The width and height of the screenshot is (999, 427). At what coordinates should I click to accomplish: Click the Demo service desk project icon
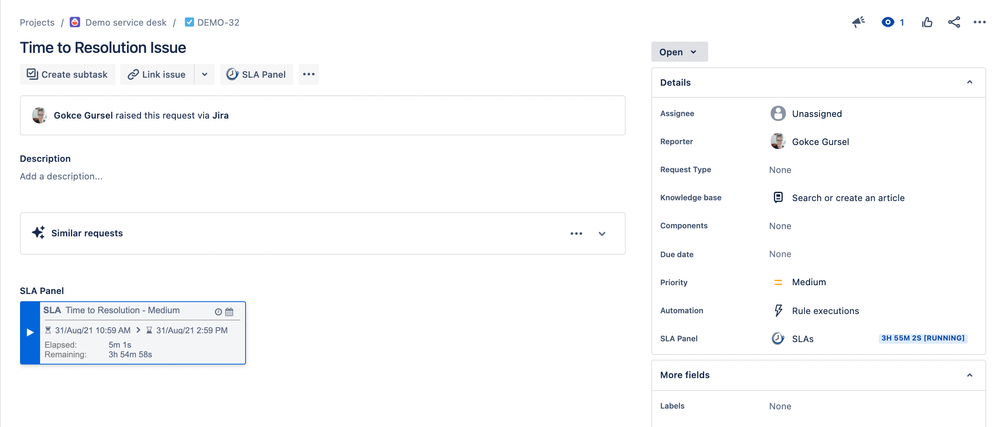75,22
